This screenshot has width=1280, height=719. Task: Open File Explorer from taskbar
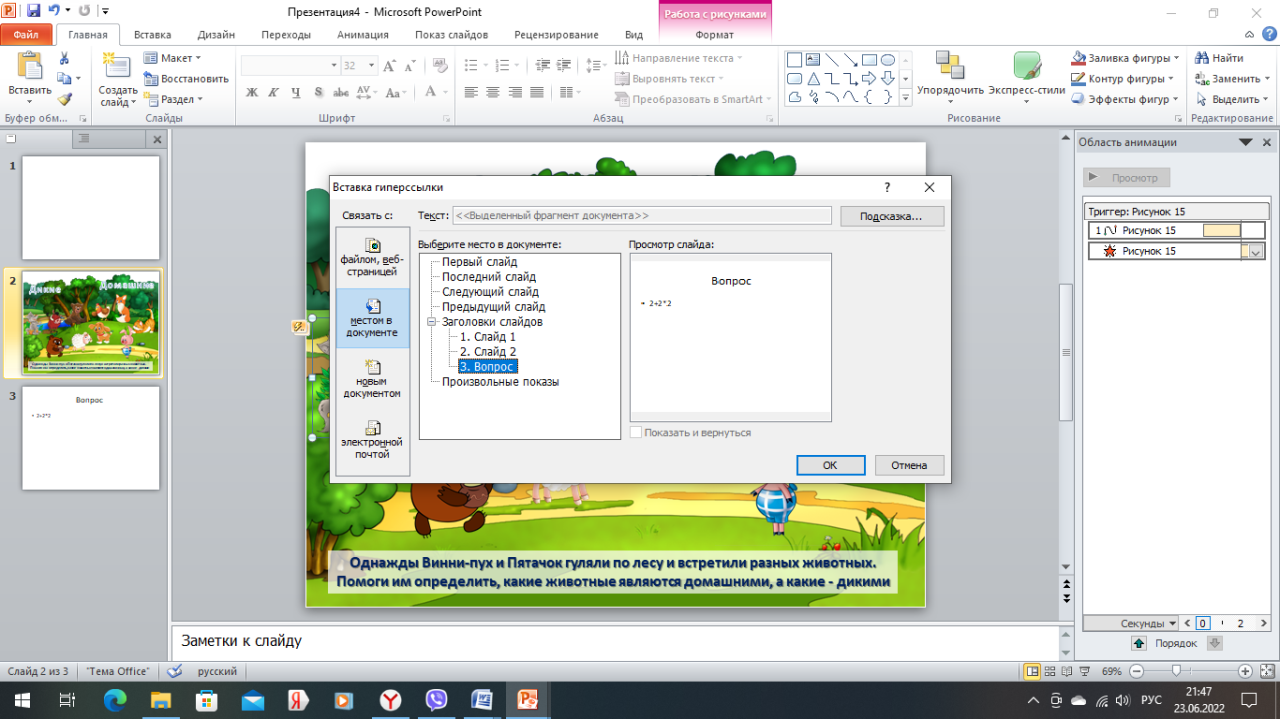[x=162, y=700]
